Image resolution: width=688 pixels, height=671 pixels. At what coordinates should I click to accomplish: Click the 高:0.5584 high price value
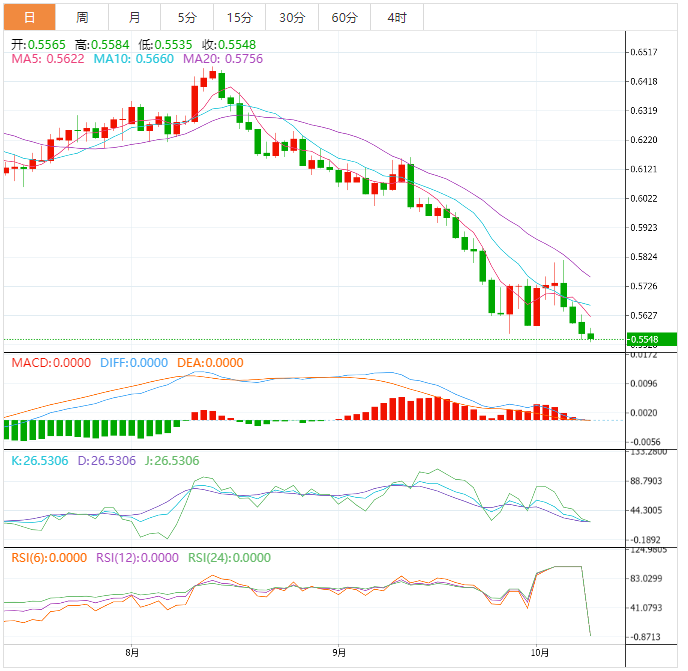click(x=102, y=45)
